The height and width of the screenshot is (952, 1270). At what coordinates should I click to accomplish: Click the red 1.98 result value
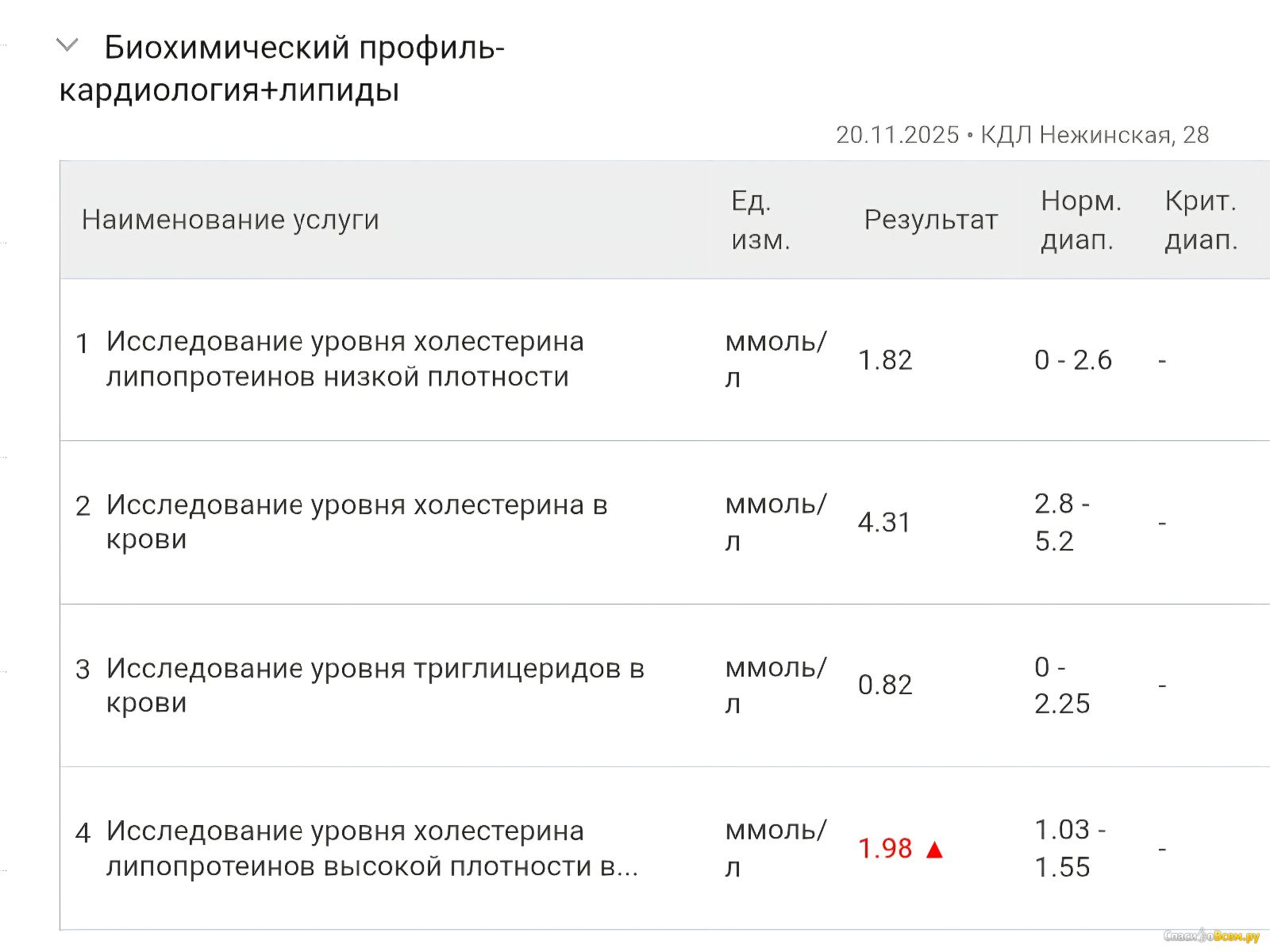(885, 849)
